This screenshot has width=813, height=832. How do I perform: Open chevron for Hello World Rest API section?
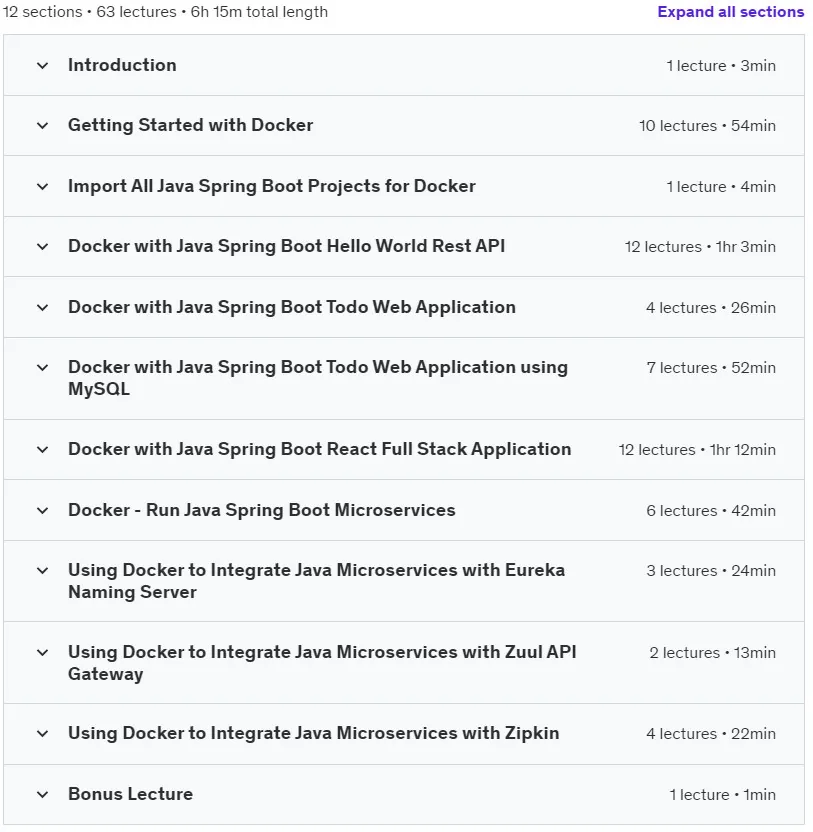42,247
